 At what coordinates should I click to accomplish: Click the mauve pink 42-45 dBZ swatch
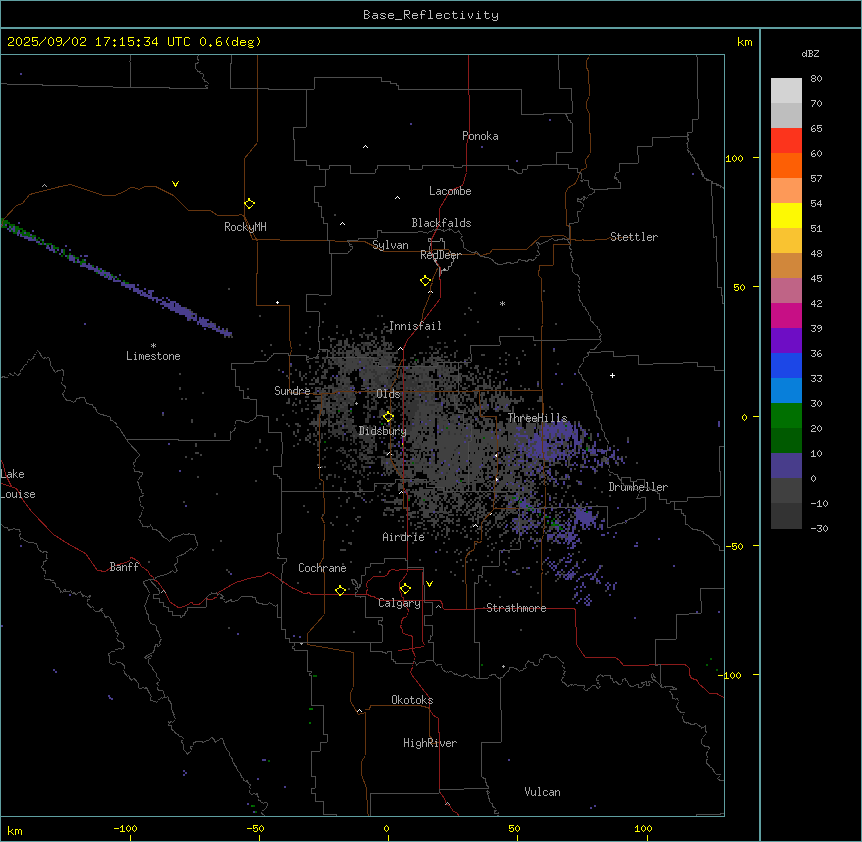coord(786,291)
